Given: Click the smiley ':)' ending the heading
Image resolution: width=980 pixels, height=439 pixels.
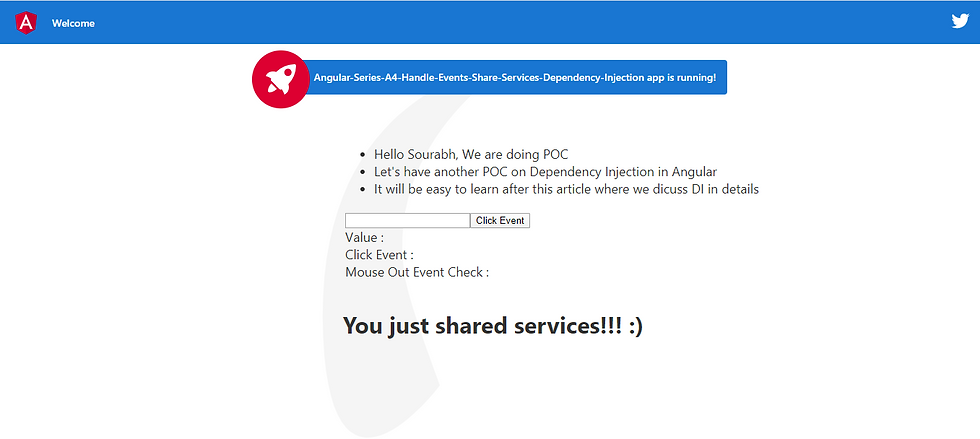Looking at the screenshot, I should click(x=636, y=326).
